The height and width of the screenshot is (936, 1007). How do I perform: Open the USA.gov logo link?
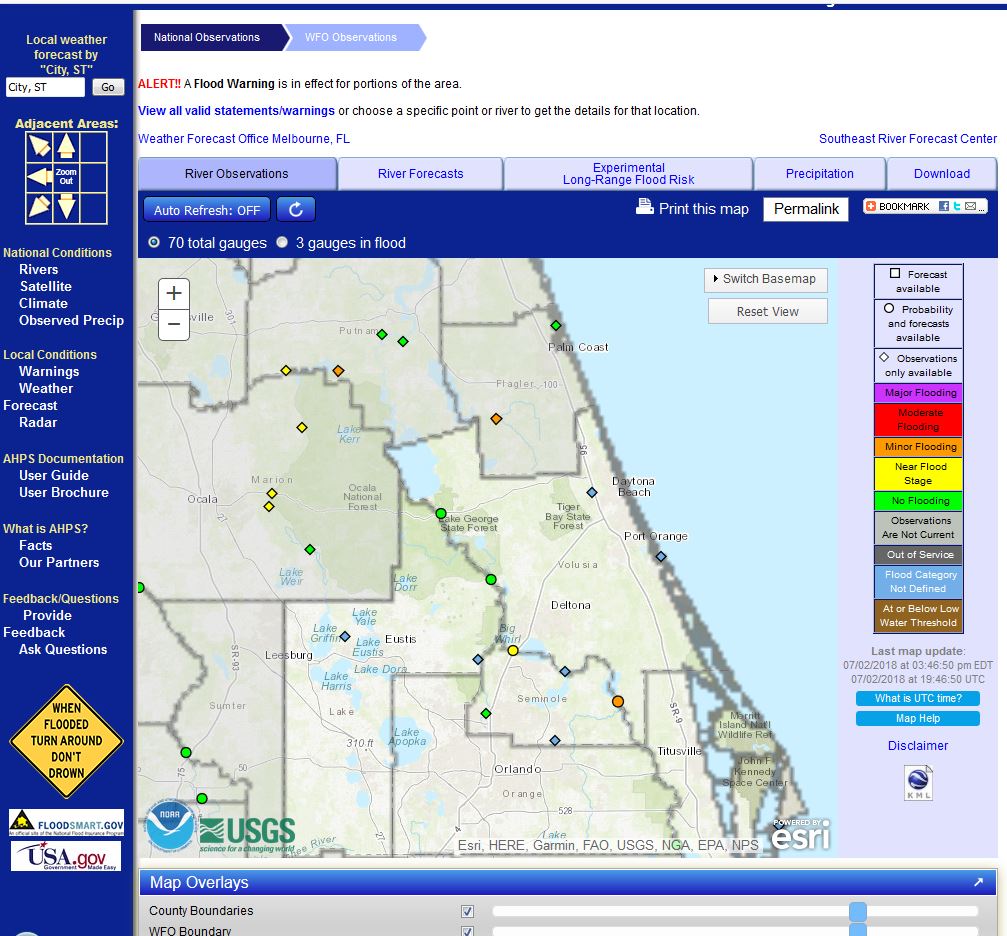[66, 856]
